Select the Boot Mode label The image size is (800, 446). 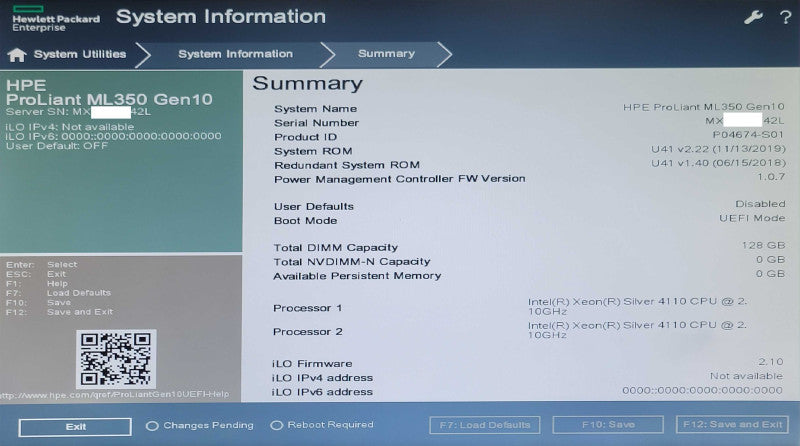click(305, 221)
